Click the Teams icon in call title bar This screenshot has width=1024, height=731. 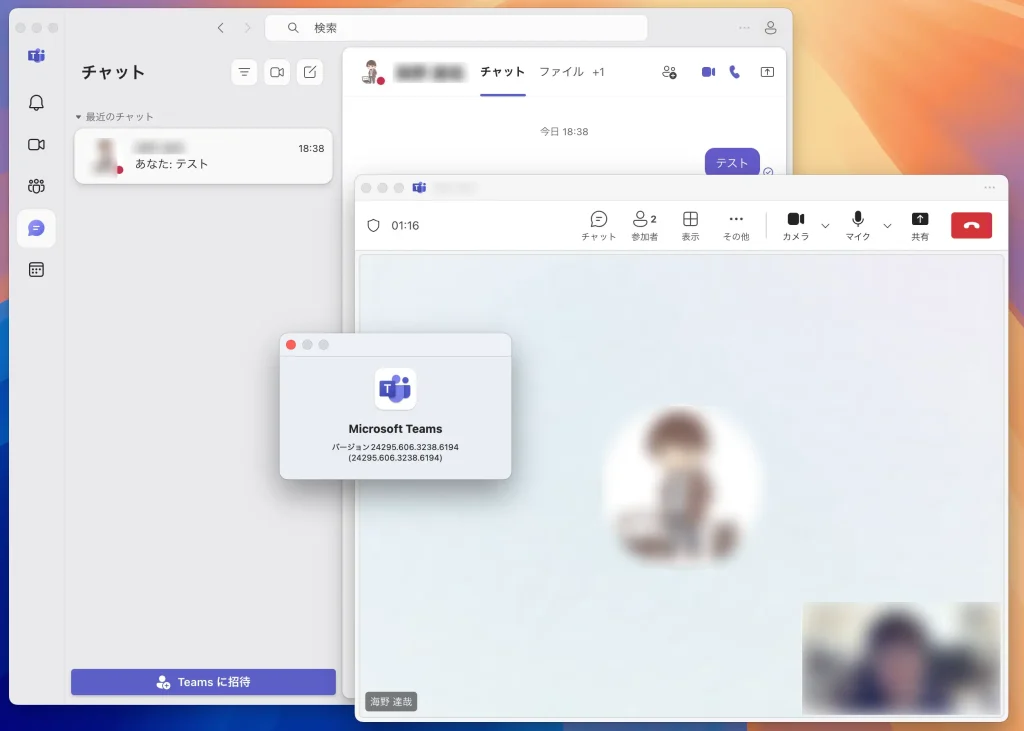(419, 187)
